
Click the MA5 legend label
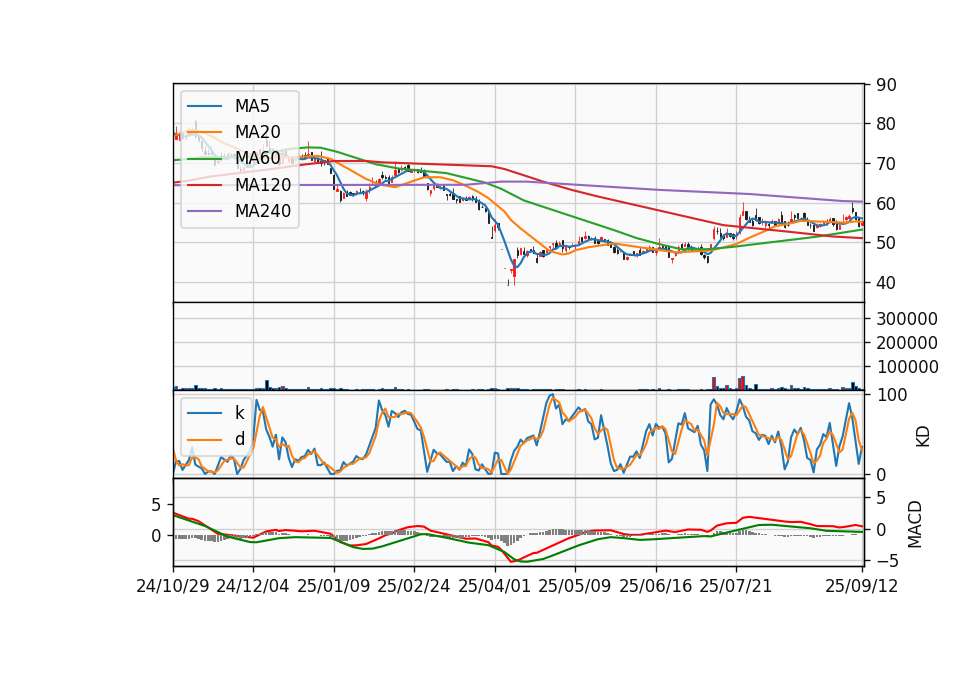pyautogui.click(x=252, y=106)
